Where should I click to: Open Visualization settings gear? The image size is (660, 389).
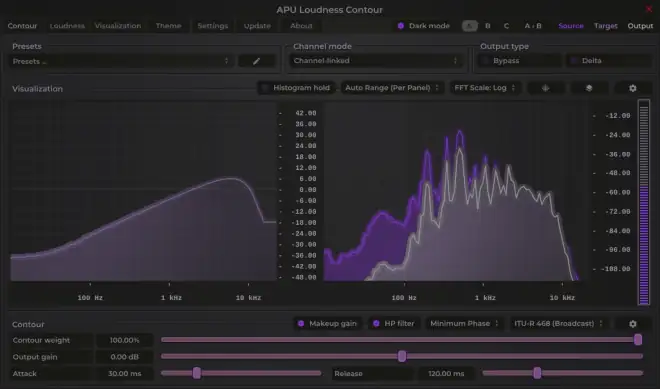[x=632, y=88]
